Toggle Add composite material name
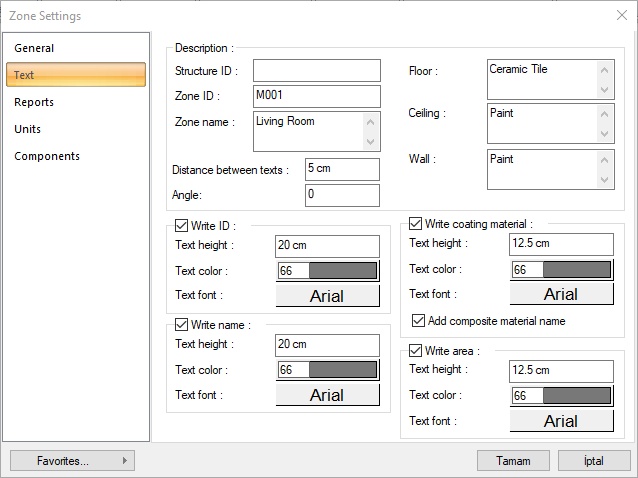638x478 pixels. click(x=419, y=321)
